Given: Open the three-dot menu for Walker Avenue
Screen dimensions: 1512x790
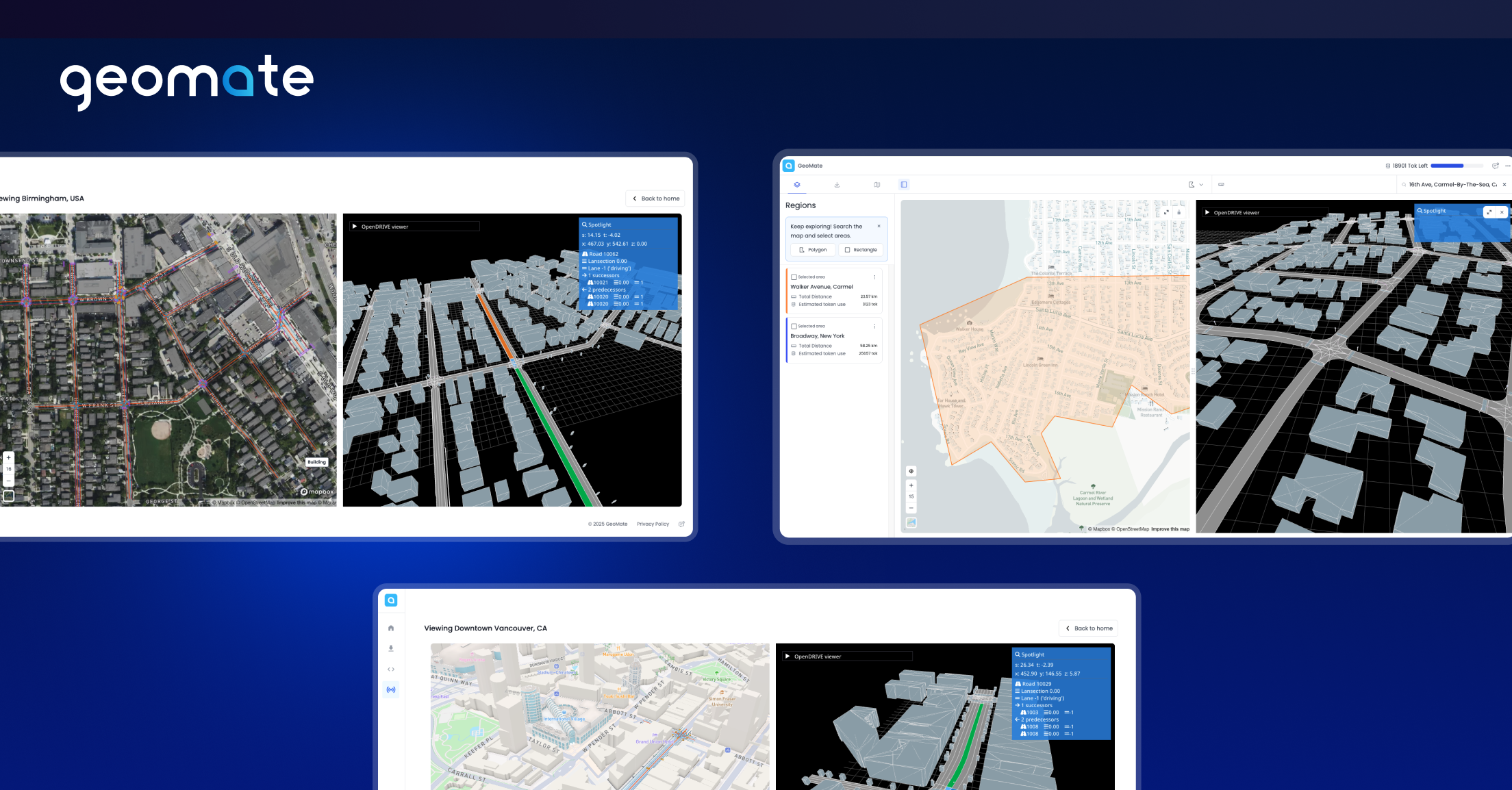Looking at the screenshot, I should pos(874,277).
